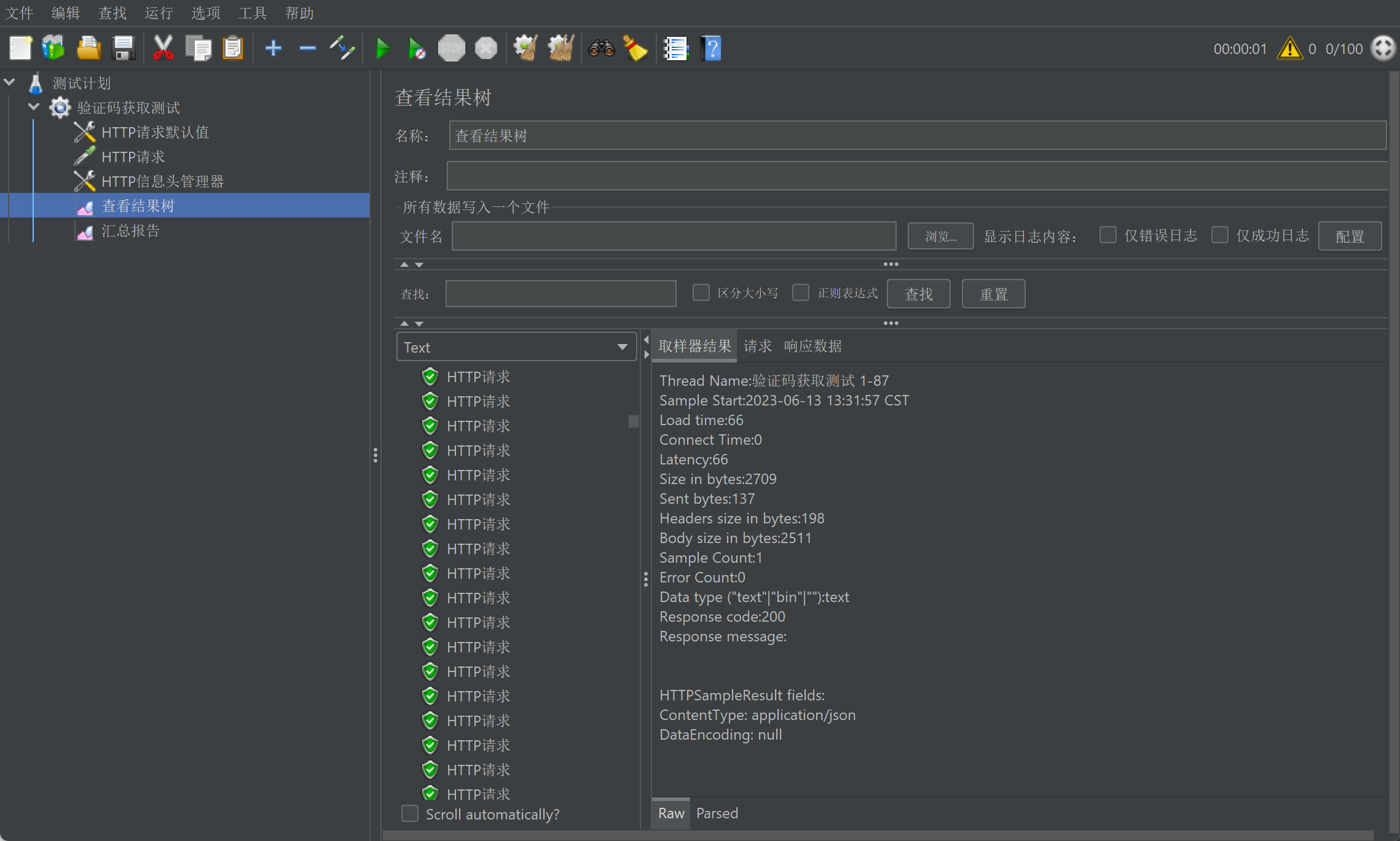Click the results list scrollbar thumb
1400x841 pixels.
coord(633,421)
